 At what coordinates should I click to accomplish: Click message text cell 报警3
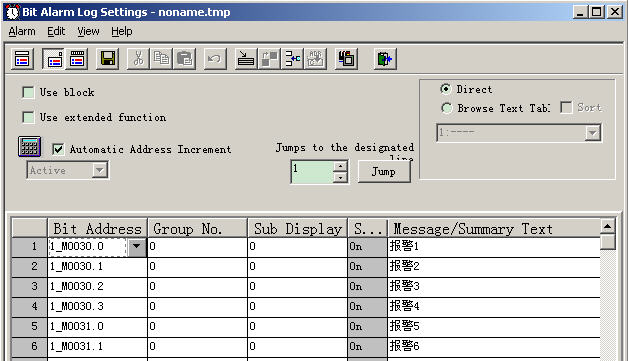click(x=494, y=287)
